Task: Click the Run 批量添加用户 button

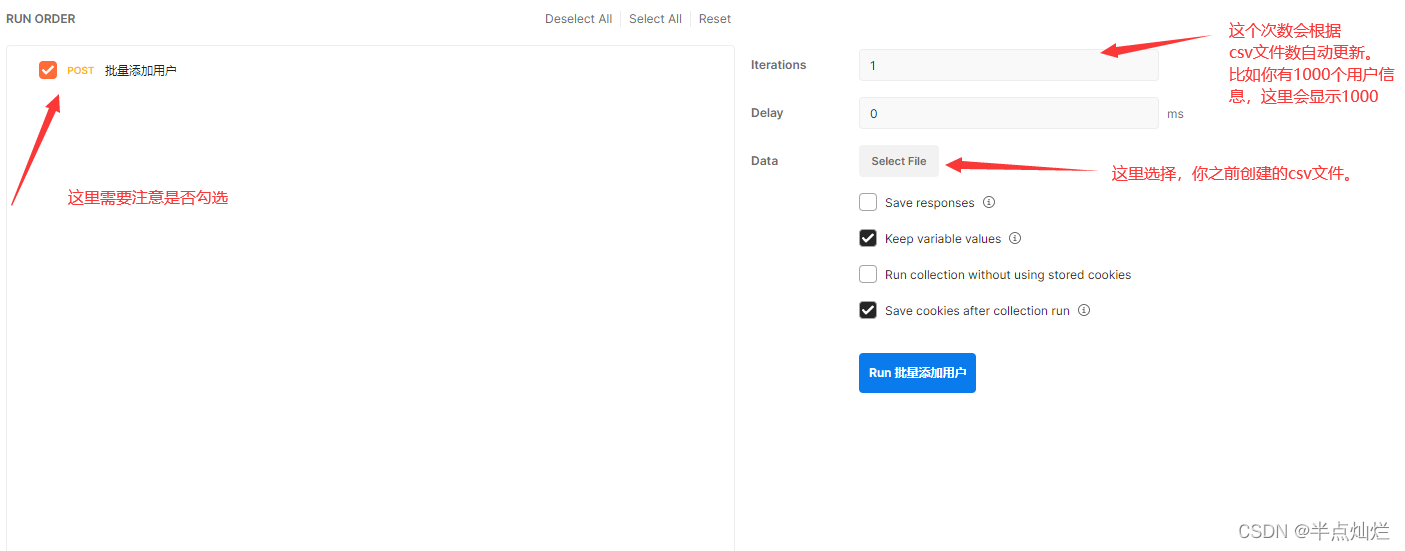Action: coord(917,373)
